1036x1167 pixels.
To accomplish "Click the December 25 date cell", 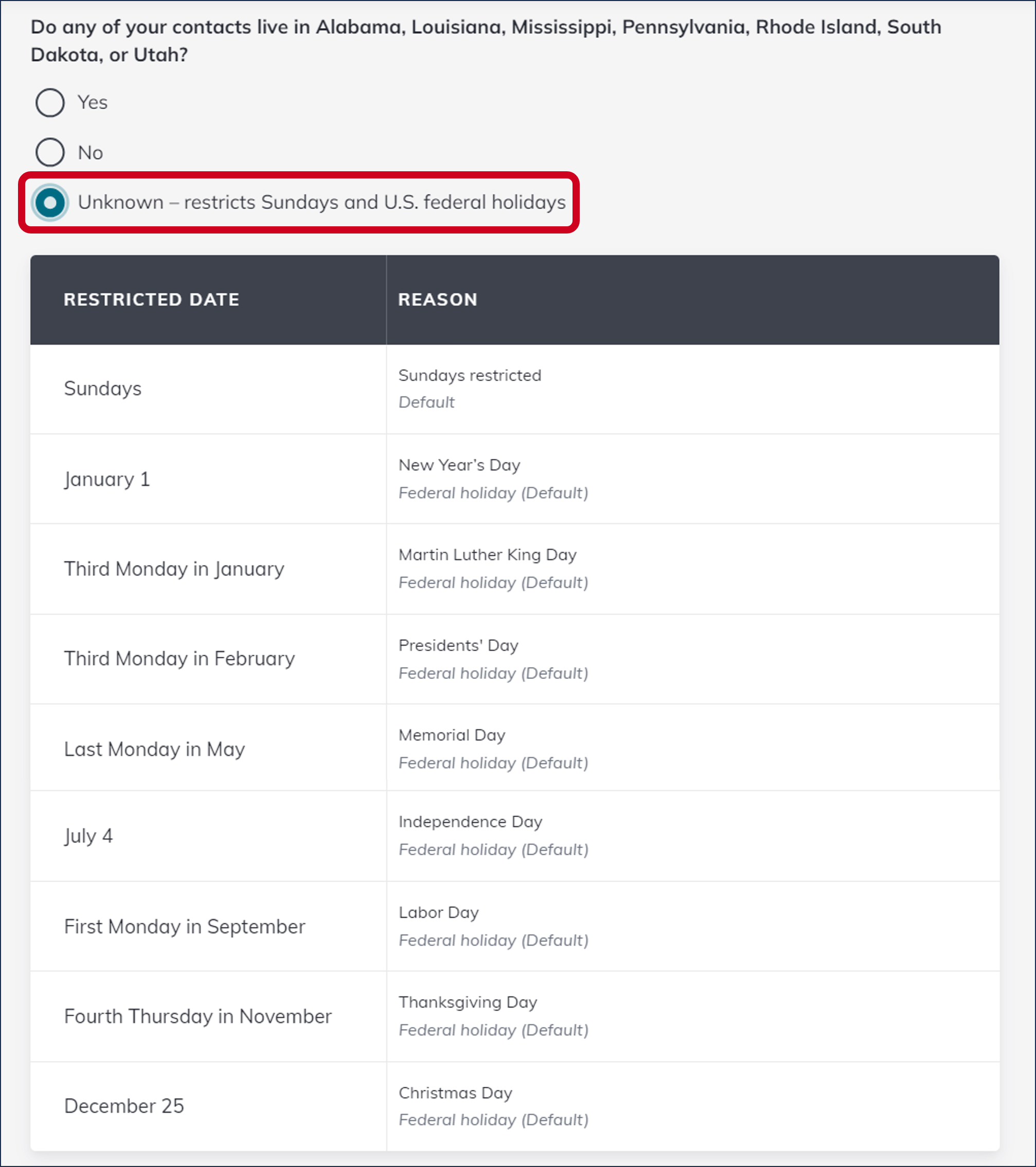I will click(124, 1106).
